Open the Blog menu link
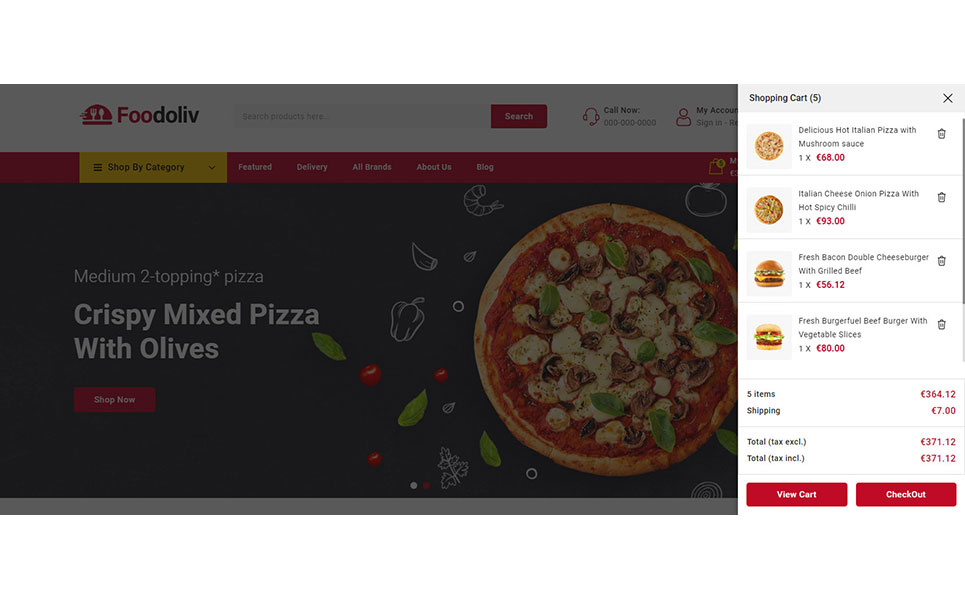 coord(485,167)
